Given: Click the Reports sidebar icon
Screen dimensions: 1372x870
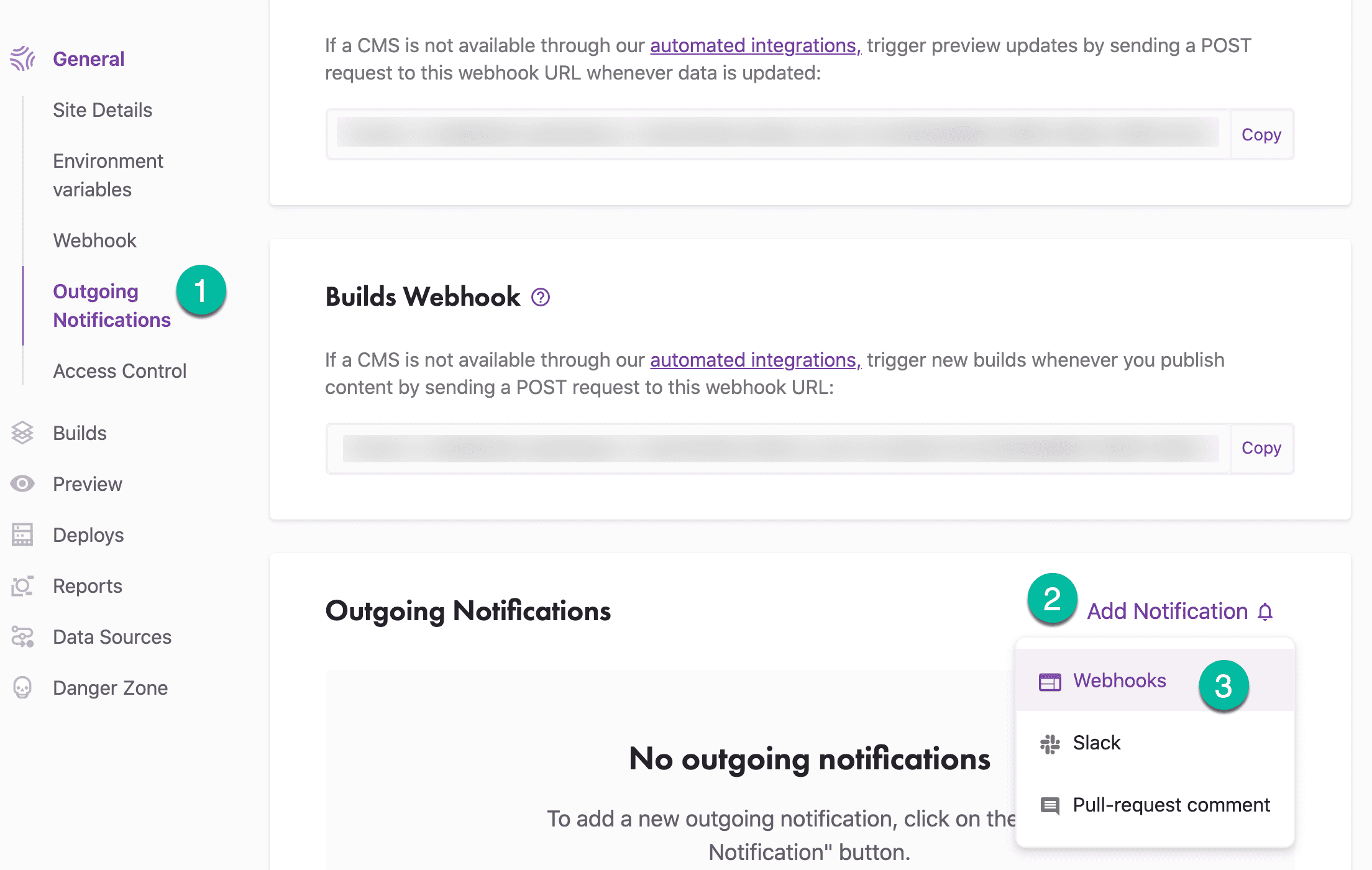Looking at the screenshot, I should [22, 585].
